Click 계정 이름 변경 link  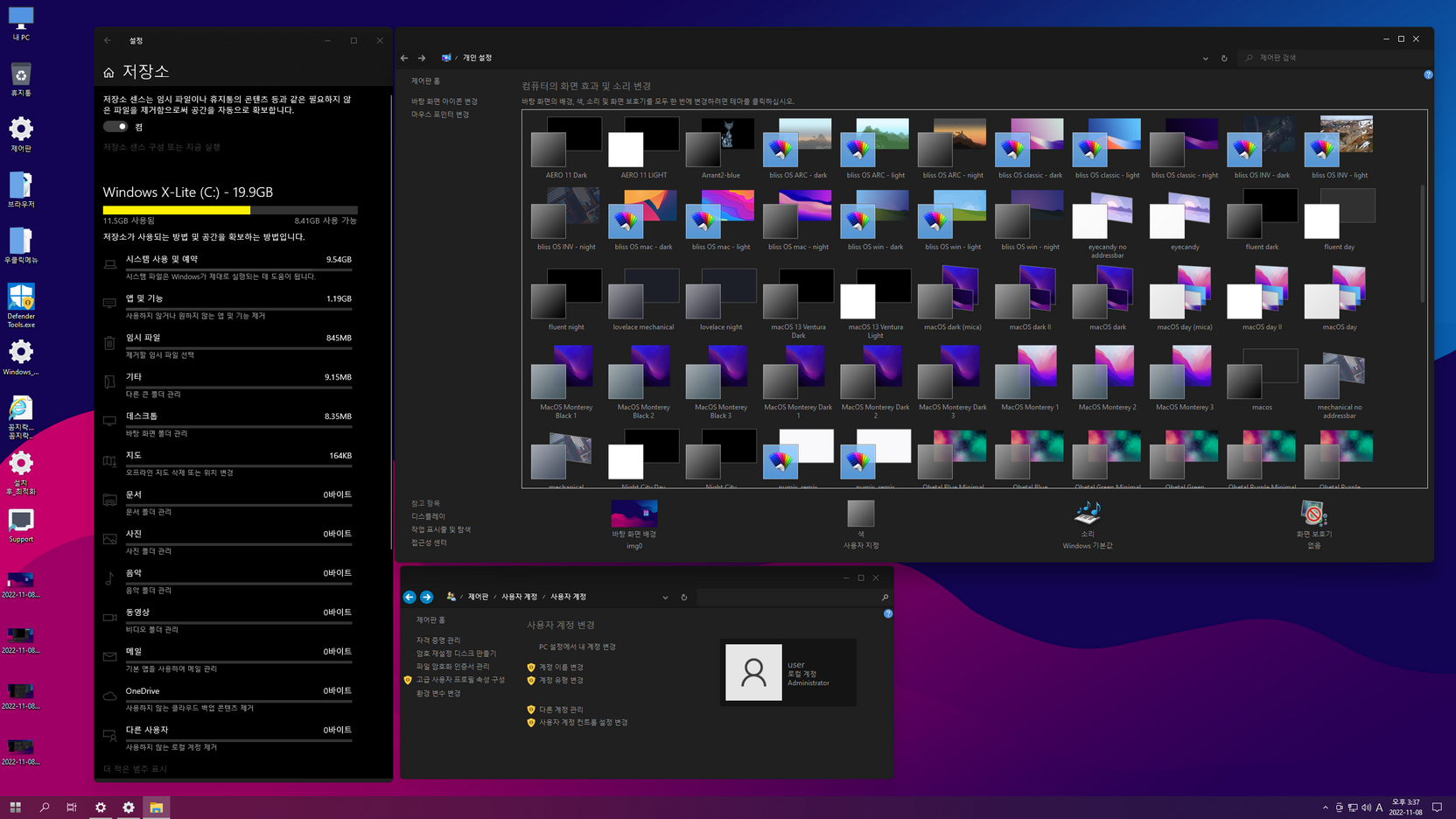tap(561, 667)
